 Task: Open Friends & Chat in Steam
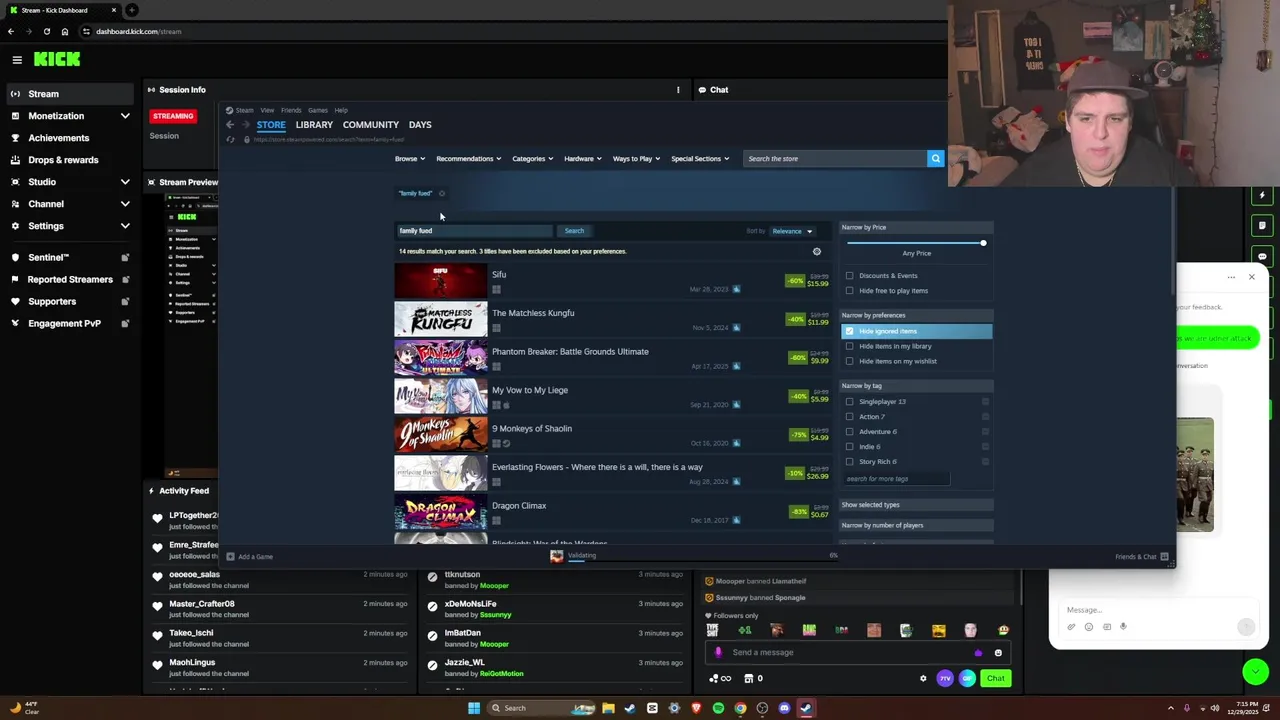pos(1141,557)
